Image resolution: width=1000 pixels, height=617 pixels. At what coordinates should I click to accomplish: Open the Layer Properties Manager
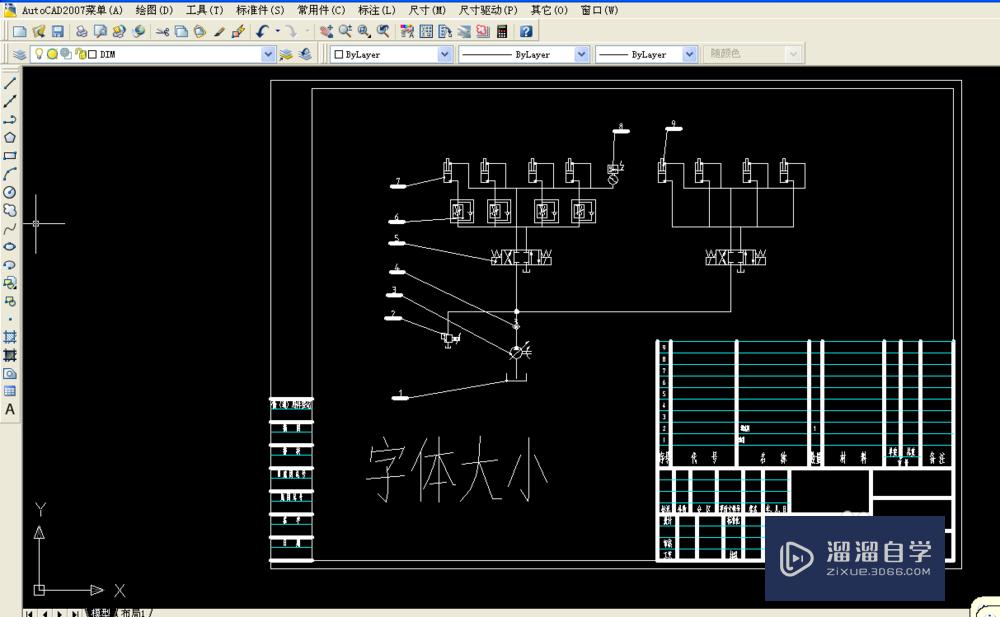(18, 54)
